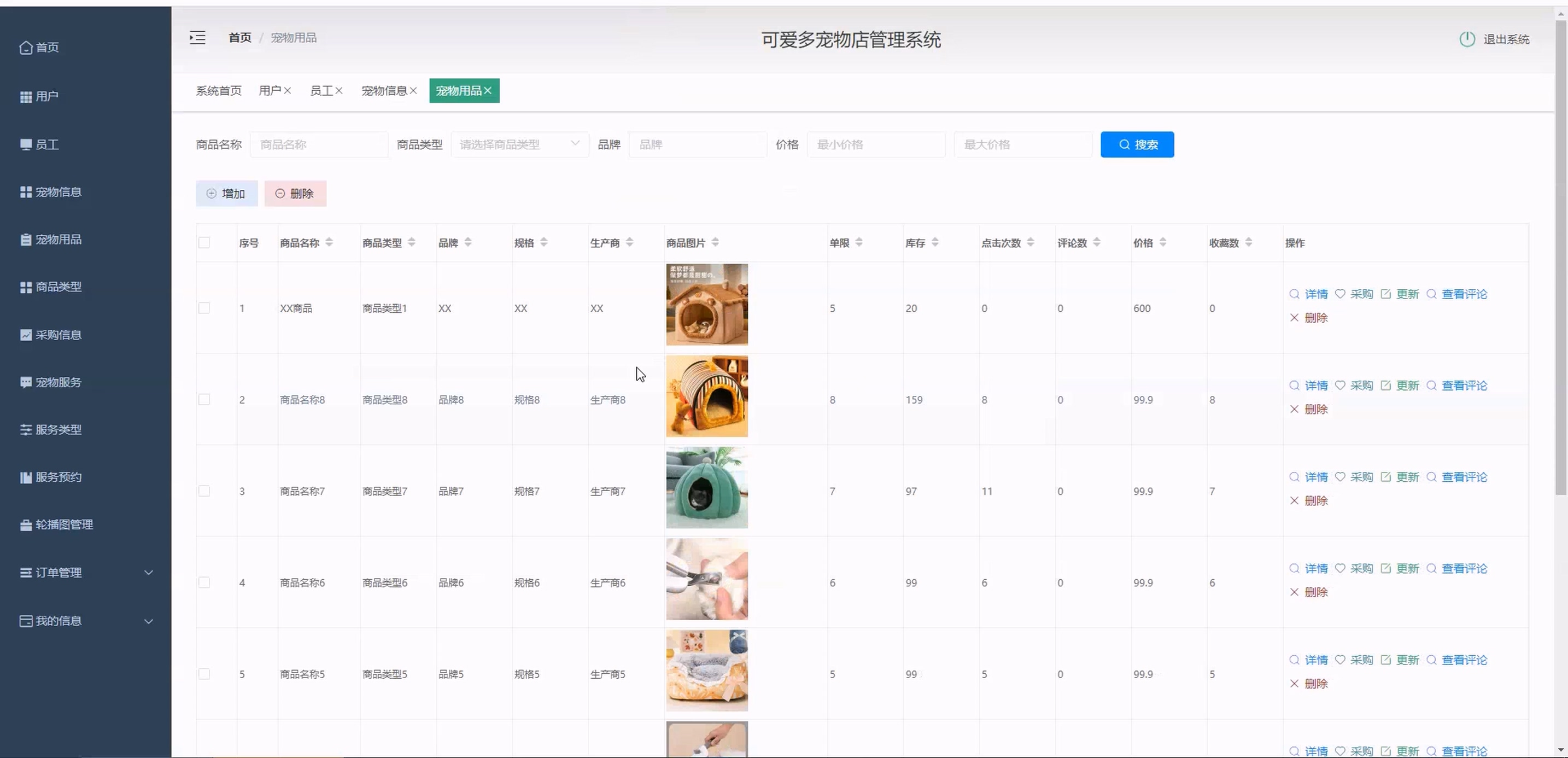
Task: Switch to the 宠物信息 tab
Action: [x=384, y=91]
